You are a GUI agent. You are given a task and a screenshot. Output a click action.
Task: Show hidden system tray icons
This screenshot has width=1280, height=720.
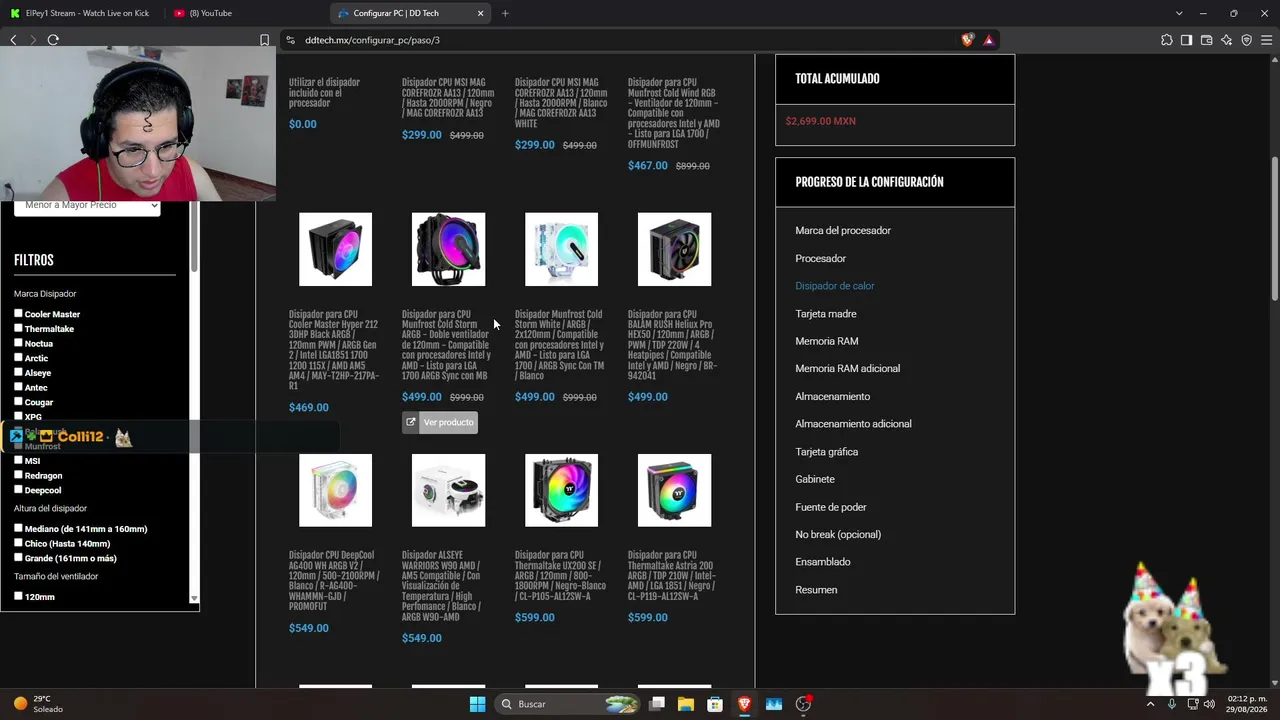[1151, 704]
